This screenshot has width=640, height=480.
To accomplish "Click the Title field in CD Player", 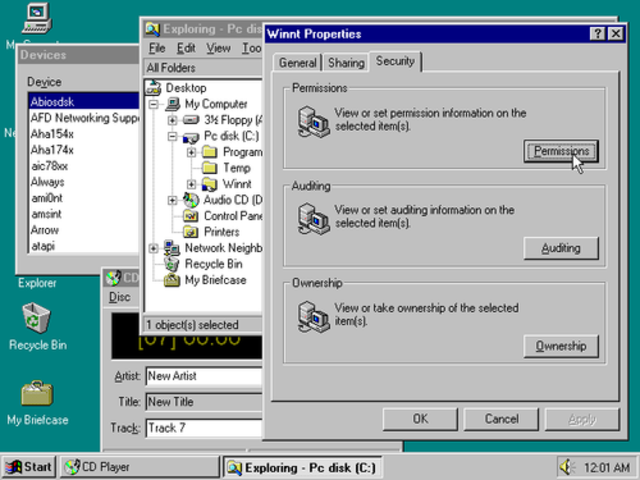I will coord(204,402).
